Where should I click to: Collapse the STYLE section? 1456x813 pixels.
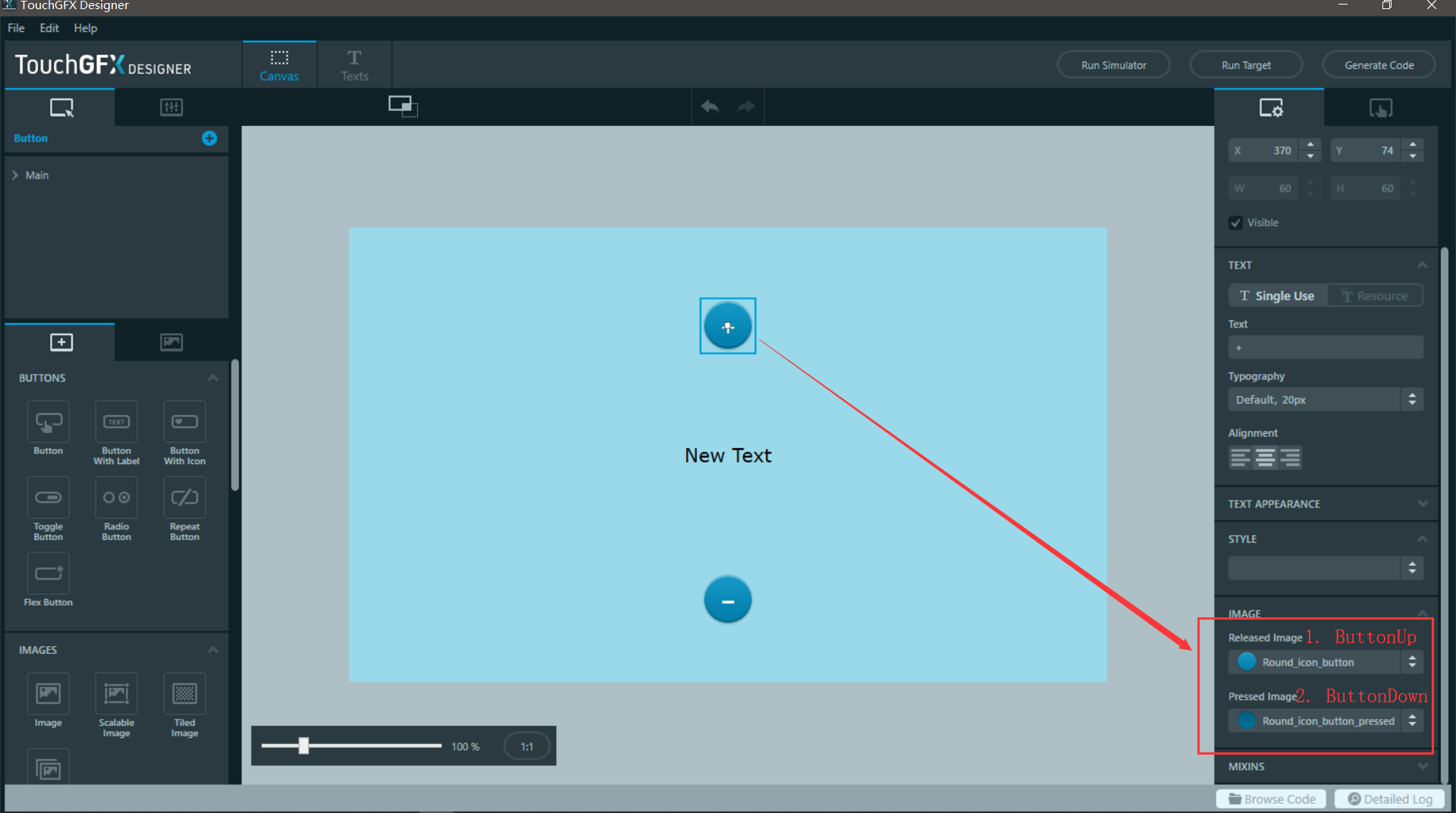pyautogui.click(x=1423, y=539)
